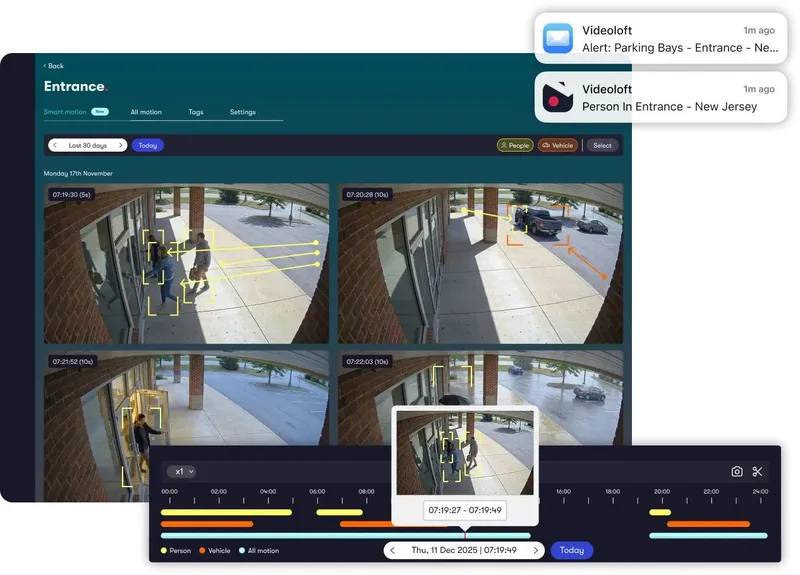Step timeline forward with right chevron

(536, 550)
